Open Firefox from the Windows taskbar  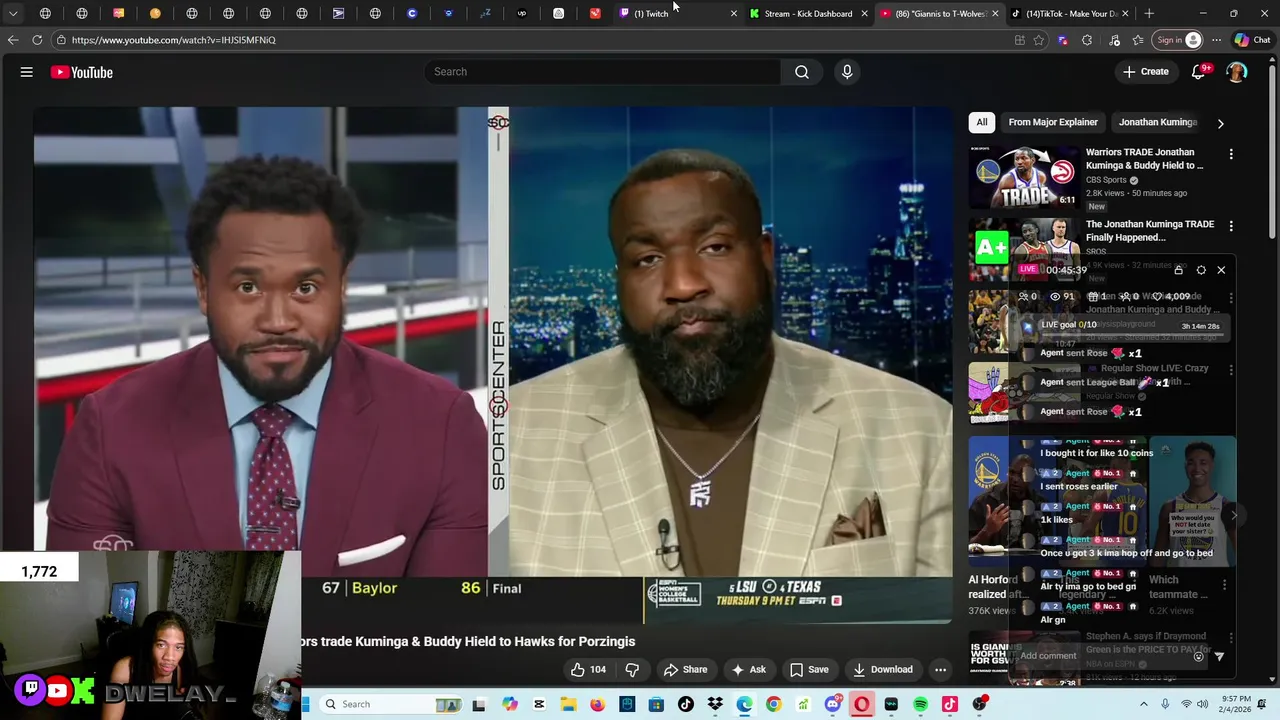[598, 704]
